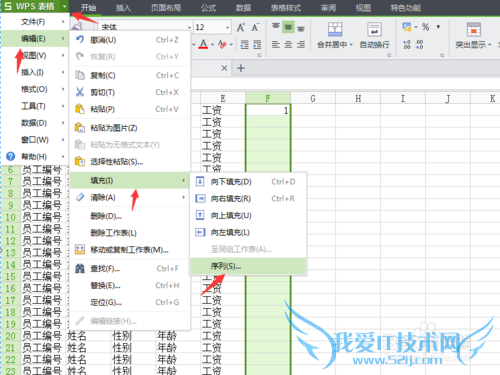The height and width of the screenshot is (375, 500).
Task: Click the increase decimal places icon
Action: tap(407, 44)
